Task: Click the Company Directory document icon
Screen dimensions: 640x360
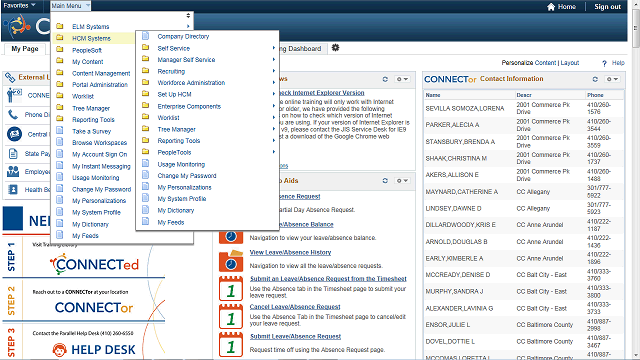Action: pos(145,36)
